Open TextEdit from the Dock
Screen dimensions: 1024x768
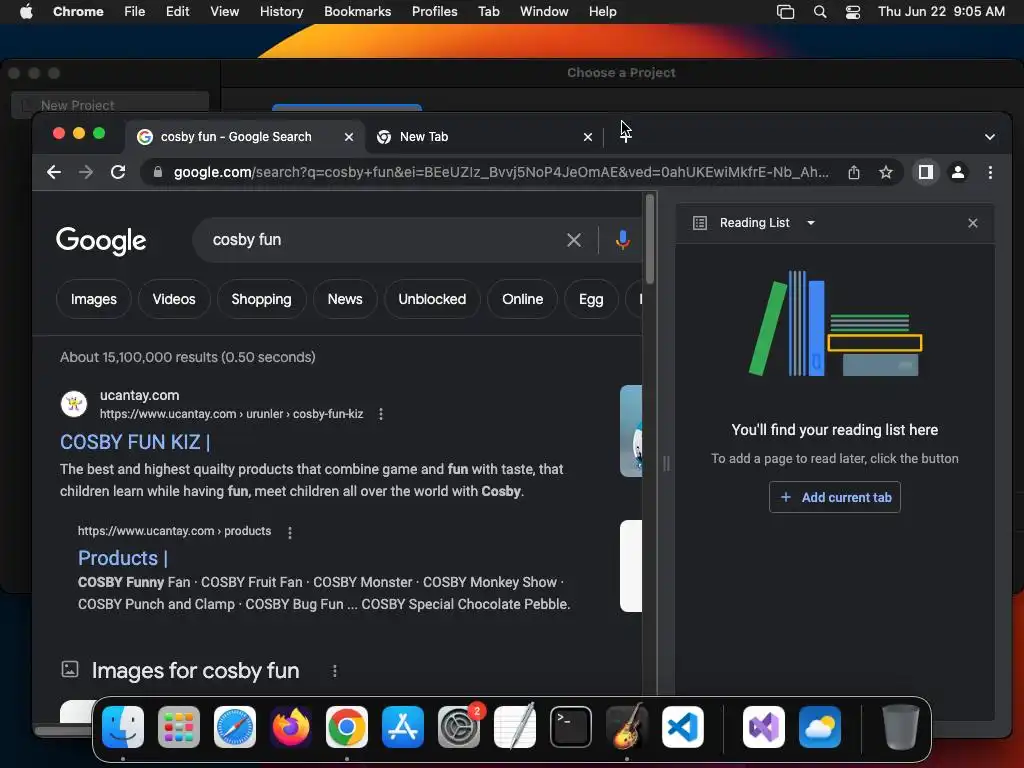click(515, 727)
